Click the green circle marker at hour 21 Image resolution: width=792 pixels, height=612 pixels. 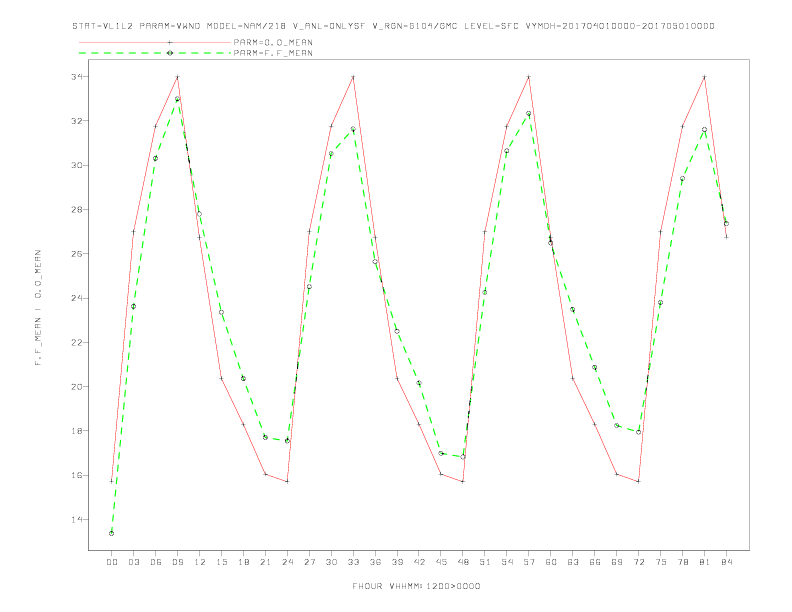click(265, 437)
